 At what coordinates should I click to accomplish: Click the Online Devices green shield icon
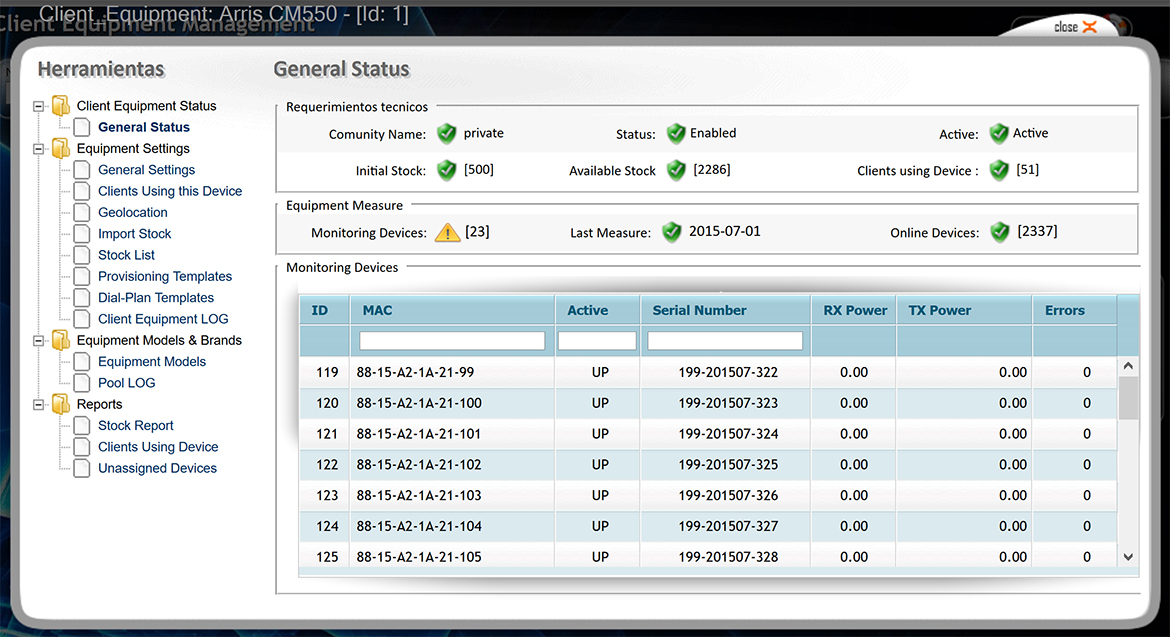pyautogui.click(x=999, y=232)
